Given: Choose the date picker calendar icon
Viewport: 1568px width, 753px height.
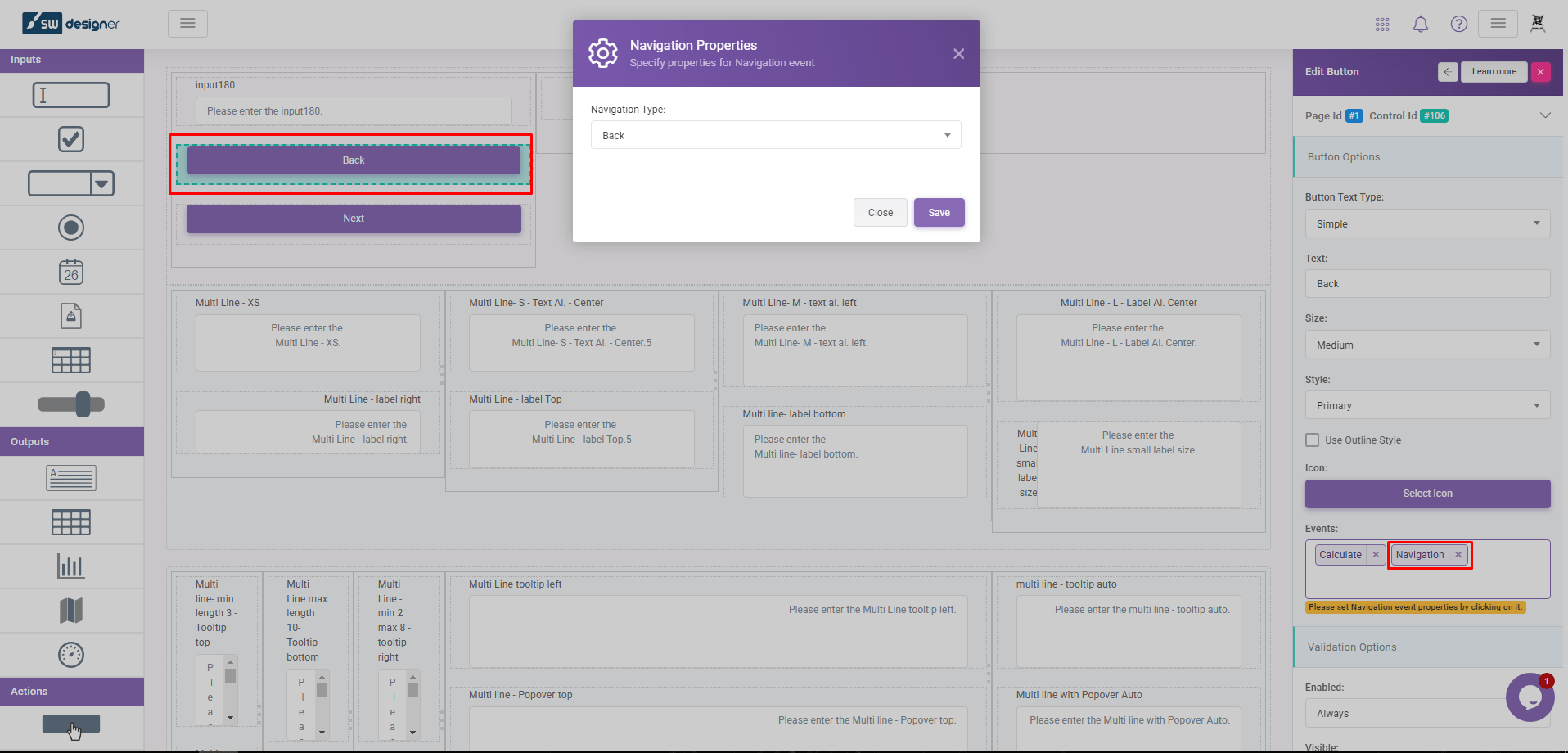Looking at the screenshot, I should click(x=71, y=272).
